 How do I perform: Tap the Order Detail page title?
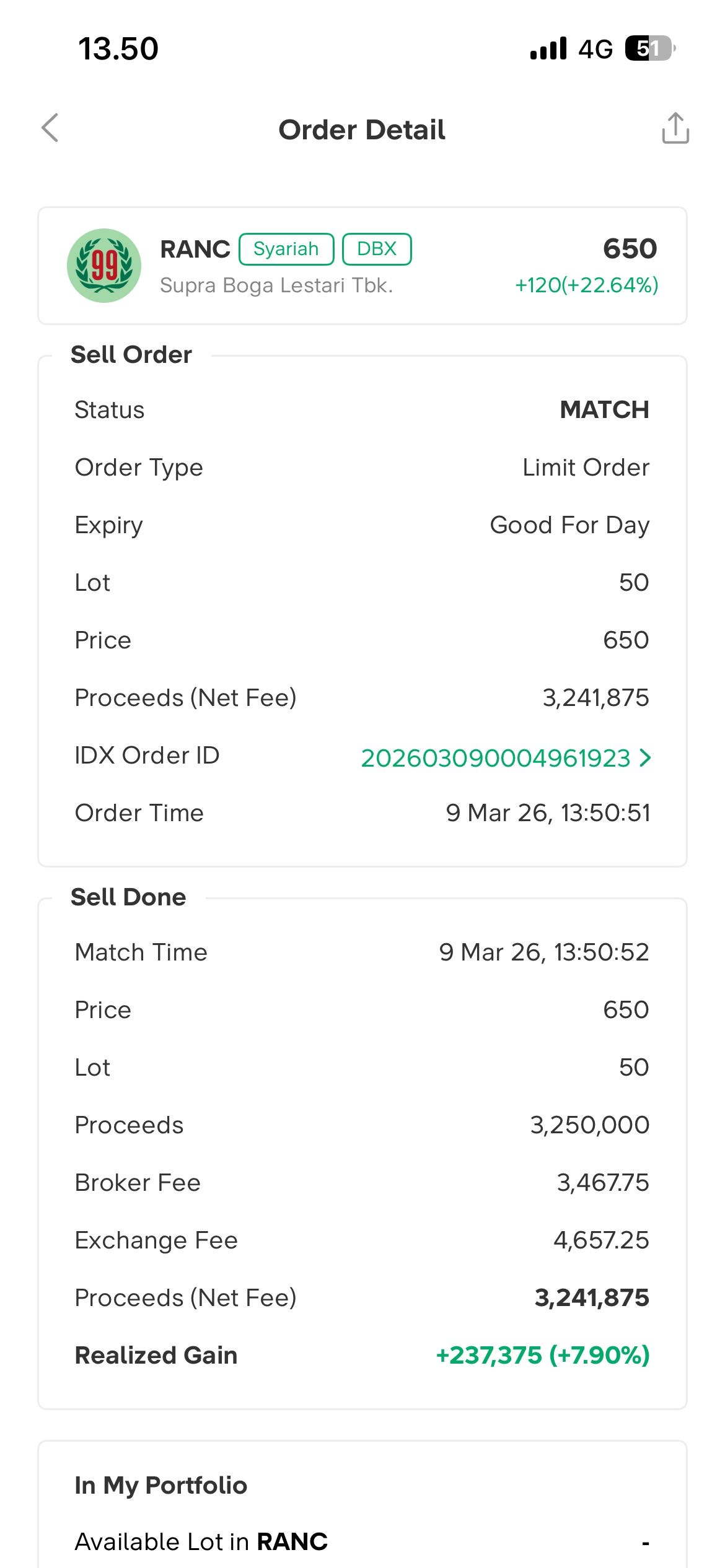pyautogui.click(x=362, y=130)
